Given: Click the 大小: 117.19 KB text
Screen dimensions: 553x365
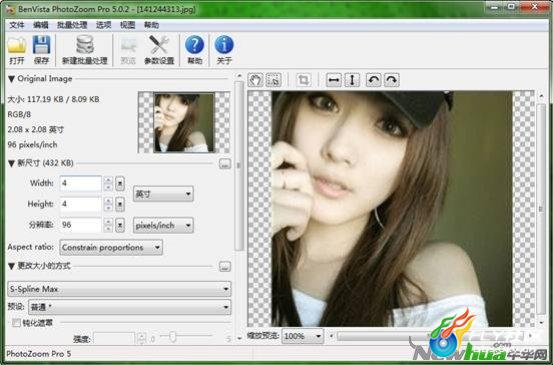Looking at the screenshot, I should [53, 99].
